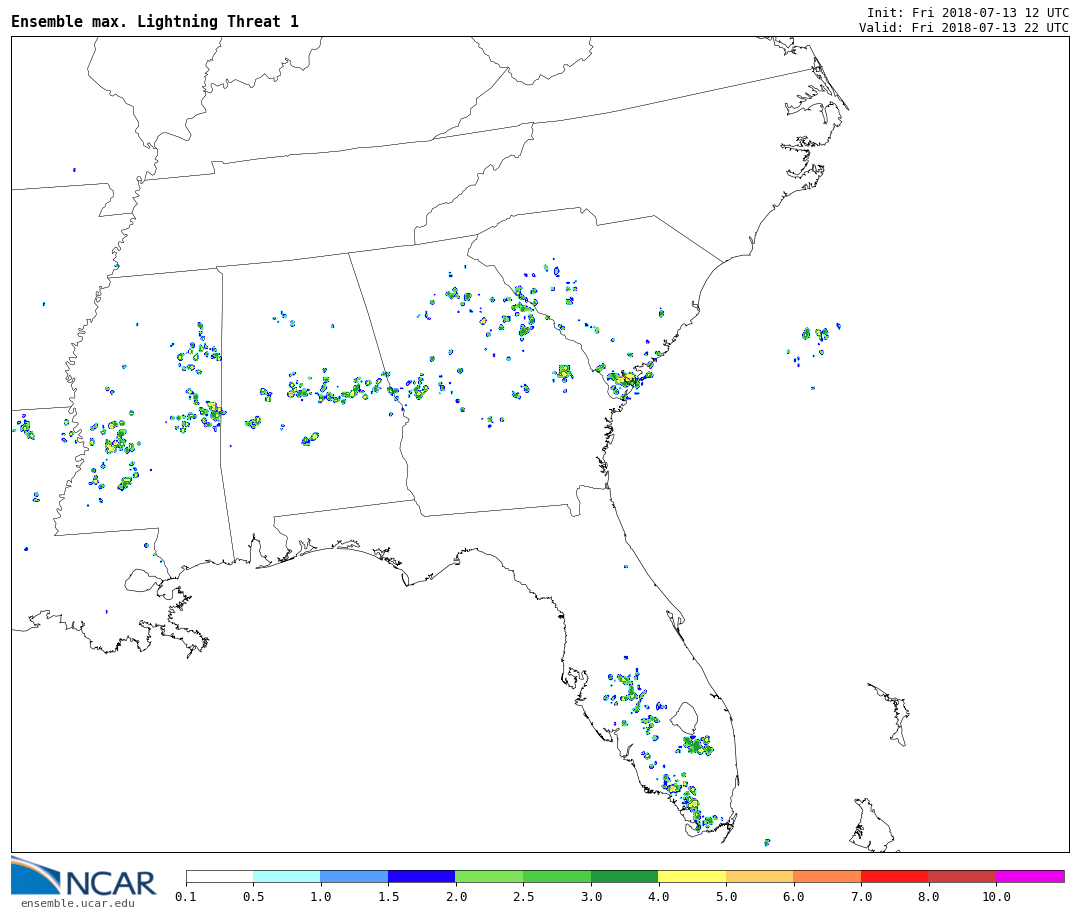The width and height of the screenshot is (1080, 915).
Task: Click the offshore Atlantic lightning cluster
Action: click(815, 335)
